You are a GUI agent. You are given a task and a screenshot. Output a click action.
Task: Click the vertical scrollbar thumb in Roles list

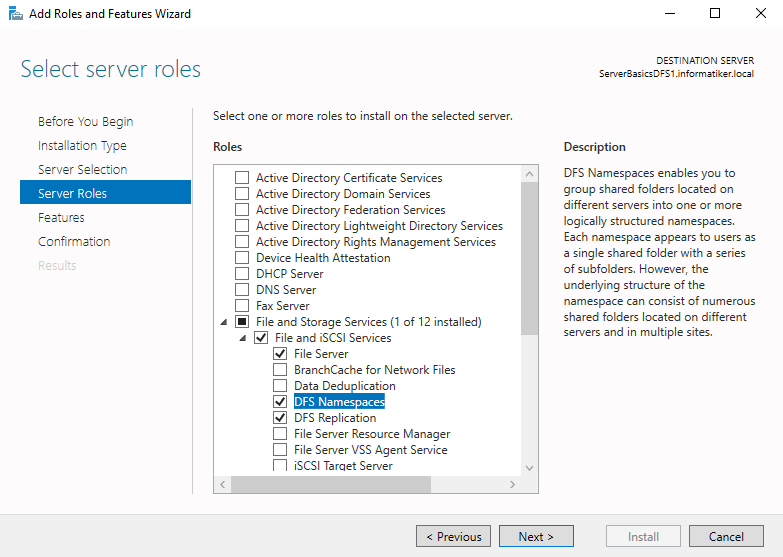[x=529, y=258]
